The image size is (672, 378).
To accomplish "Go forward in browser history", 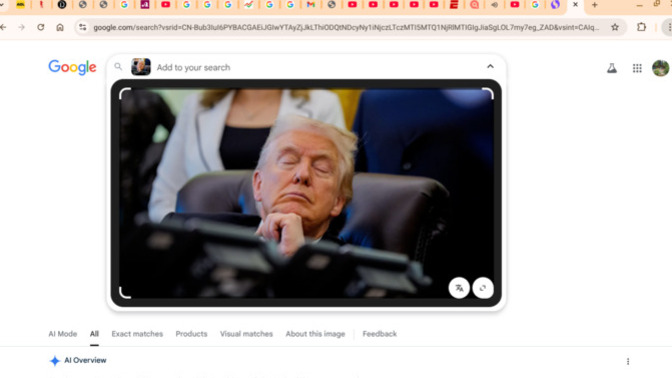I will [x=21, y=27].
